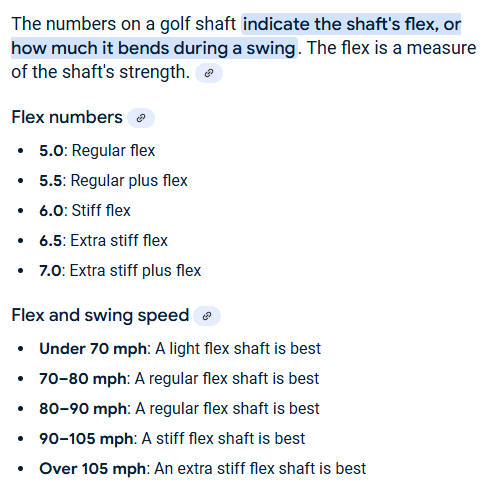The height and width of the screenshot is (489, 488).
Task: Click the "90–105 mph" stiff flex entry
Action: click(172, 439)
